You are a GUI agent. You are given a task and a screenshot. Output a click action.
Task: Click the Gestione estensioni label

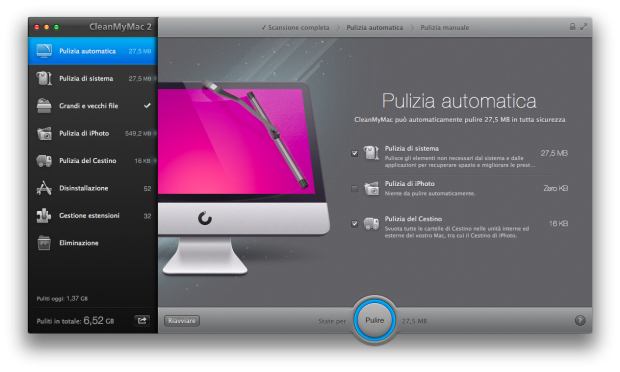point(89,215)
